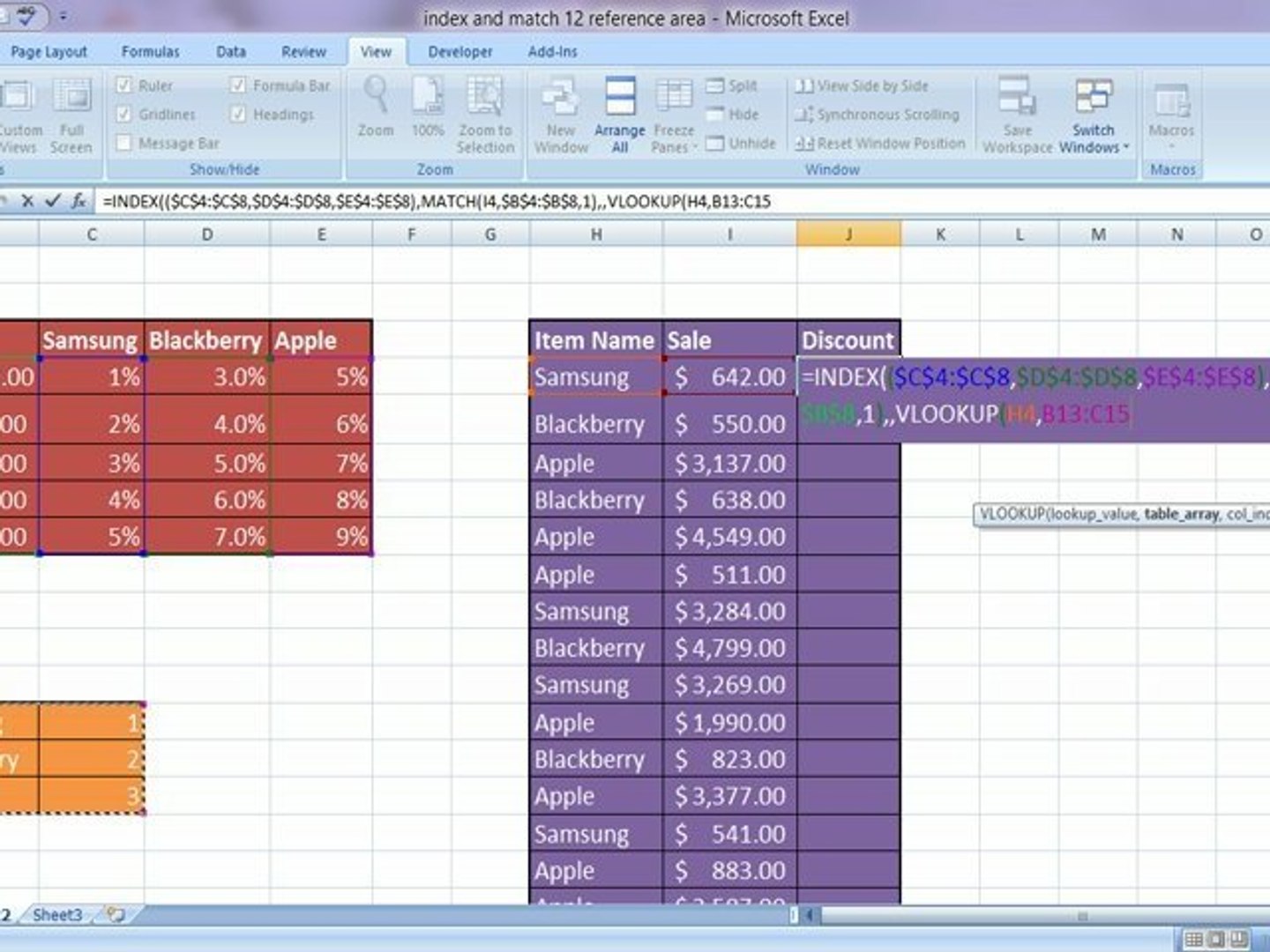Open the Quick Access Toolbar customize dropdown
The image size is (1270, 952).
pos(63,17)
